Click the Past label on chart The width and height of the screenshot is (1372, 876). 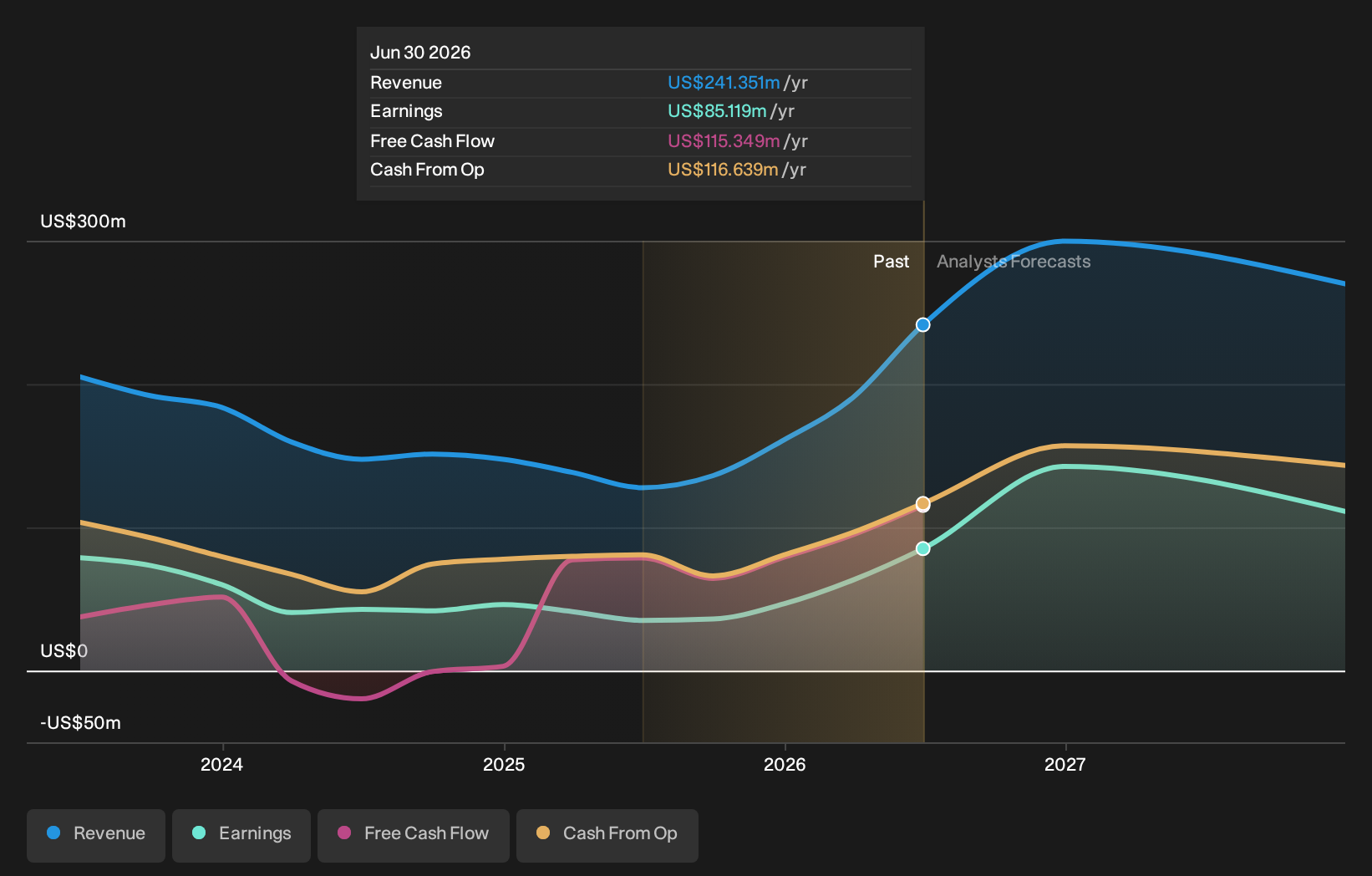click(891, 262)
